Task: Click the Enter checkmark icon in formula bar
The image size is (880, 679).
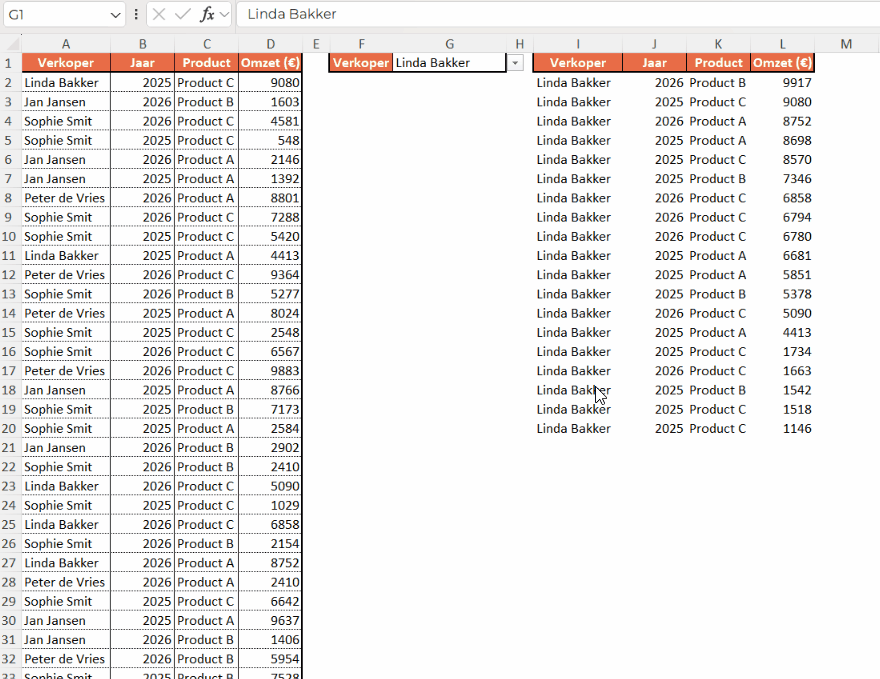Action: pyautogui.click(x=182, y=15)
